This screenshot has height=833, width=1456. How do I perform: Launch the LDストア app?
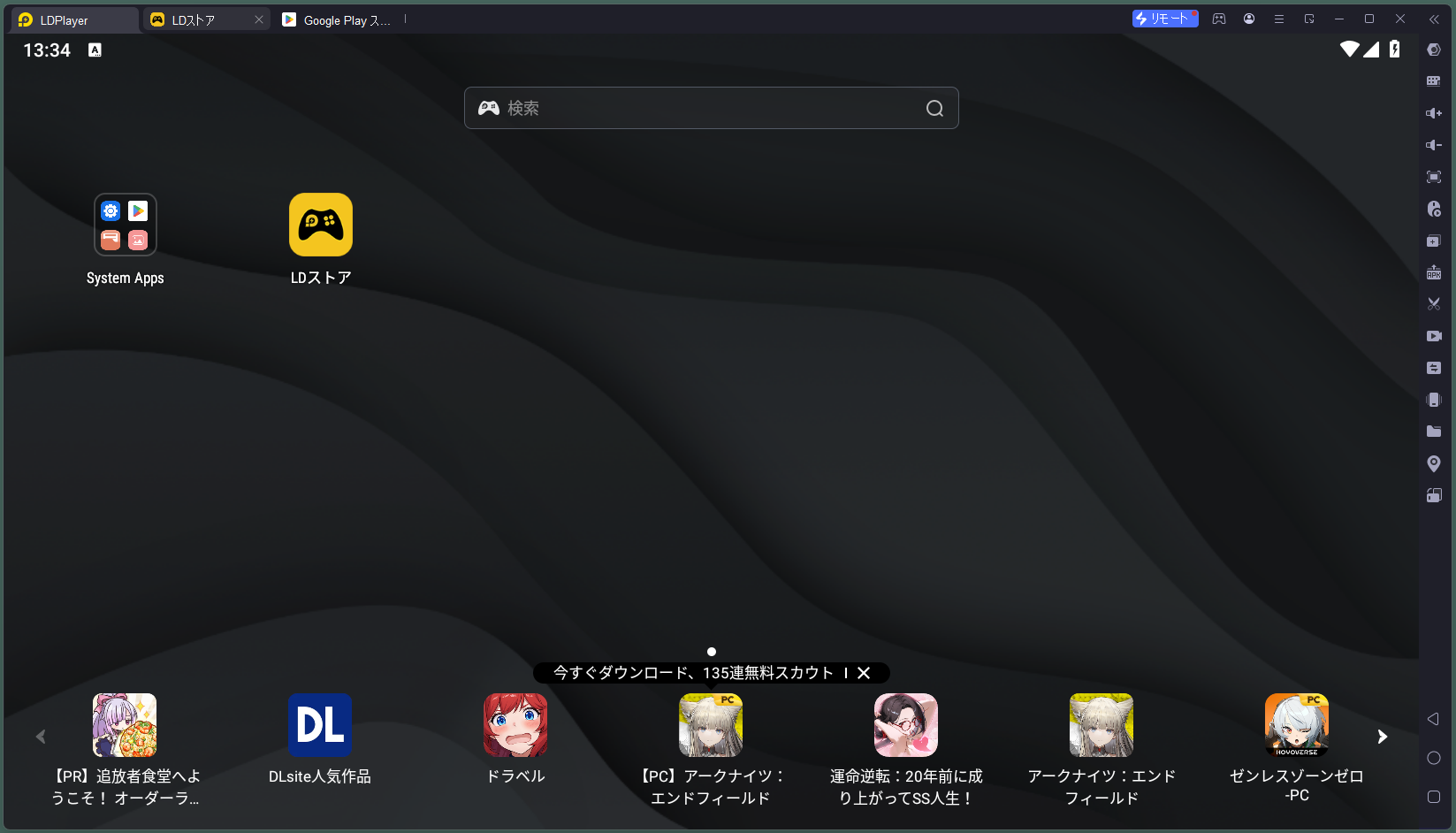(x=320, y=225)
